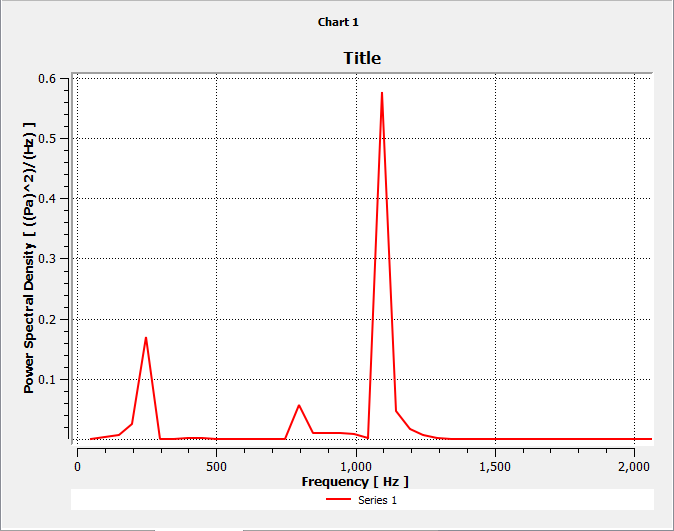Click the 0.5 y-axis tick label
This screenshot has width=674, height=531.
point(47,138)
